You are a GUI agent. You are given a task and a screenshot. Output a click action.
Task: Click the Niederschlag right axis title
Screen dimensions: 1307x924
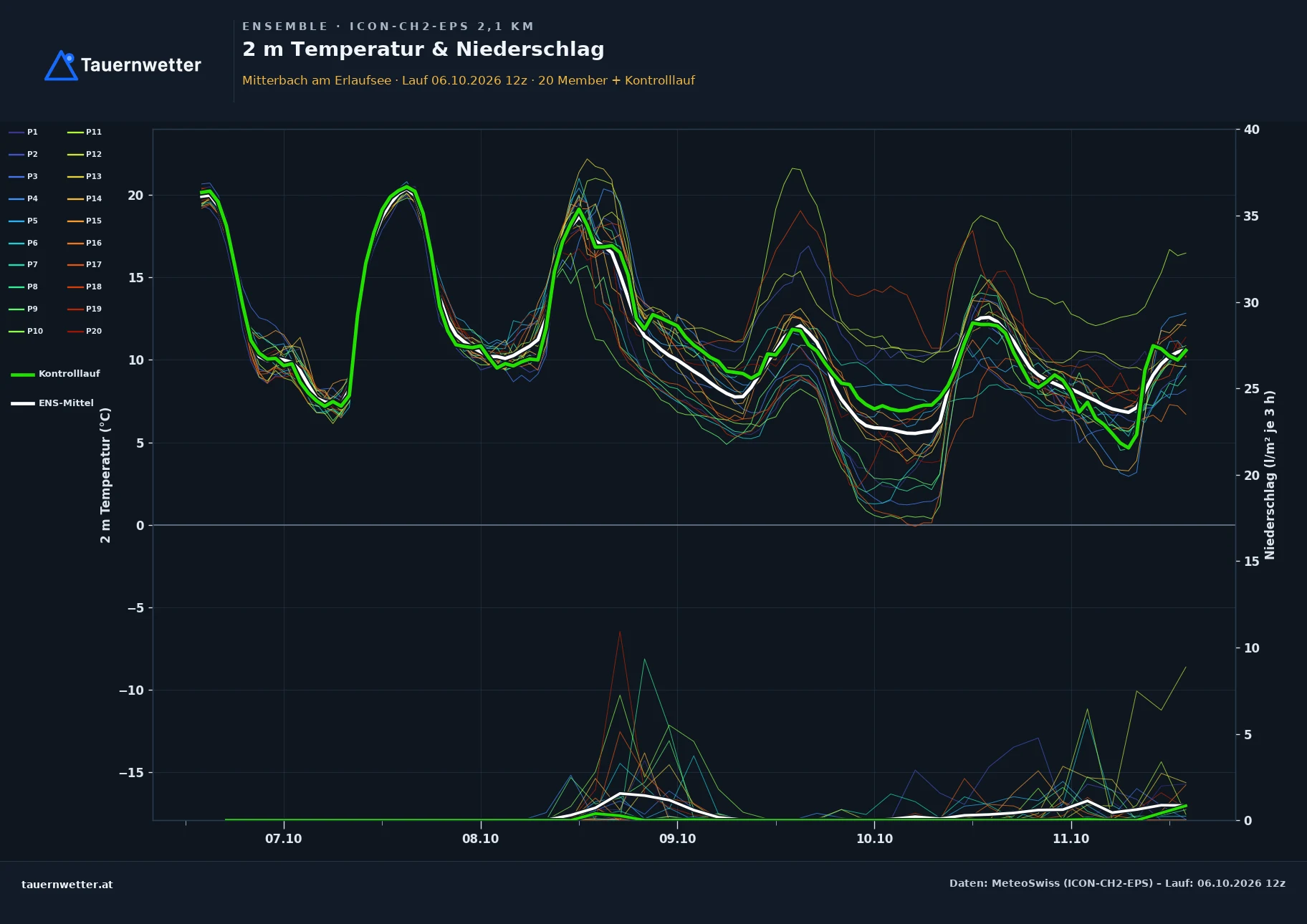coord(1270,475)
